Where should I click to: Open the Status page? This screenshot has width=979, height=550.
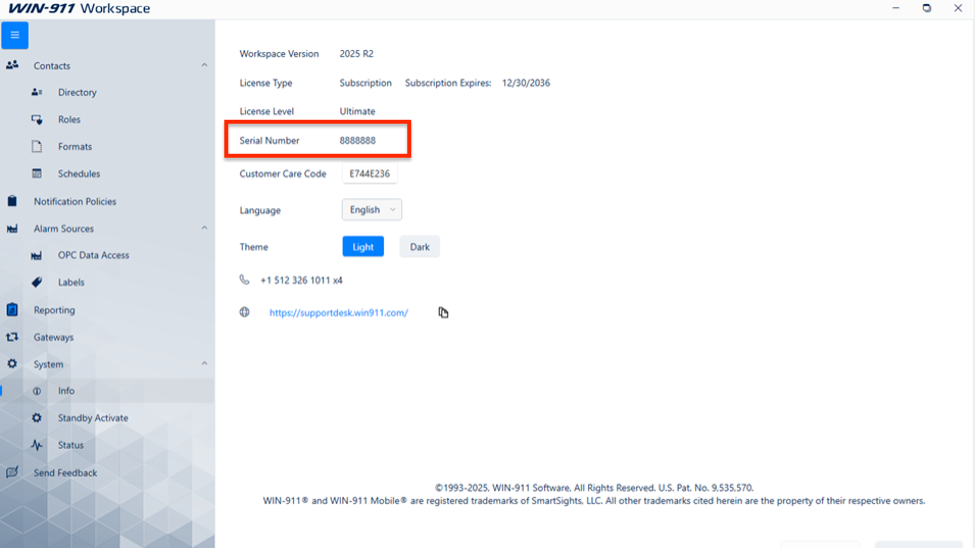(71, 445)
